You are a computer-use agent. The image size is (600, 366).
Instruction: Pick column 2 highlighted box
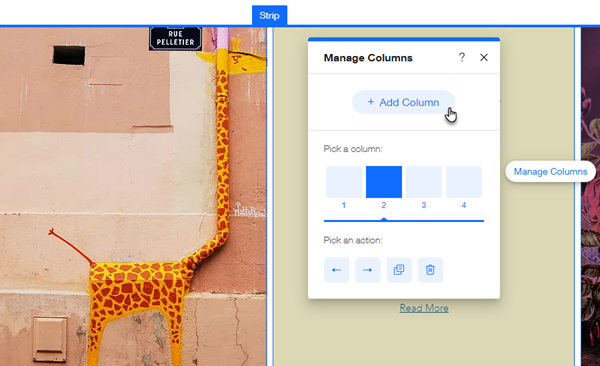tap(384, 182)
